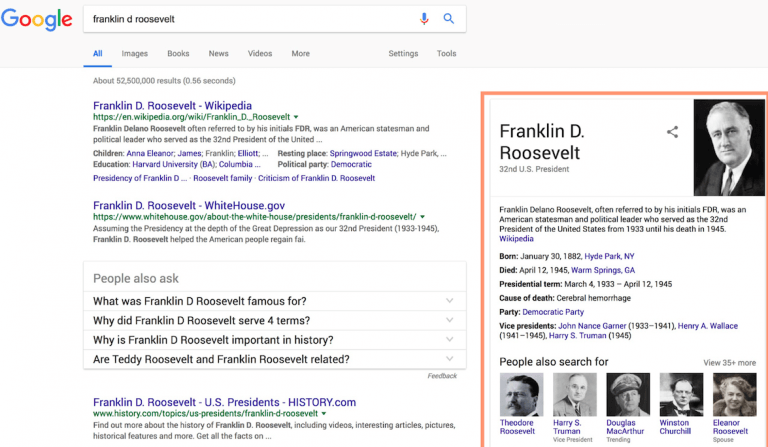This screenshot has height=447, width=768.
Task: Click 32nd U.S. President subtitle
Action: click(x=534, y=169)
